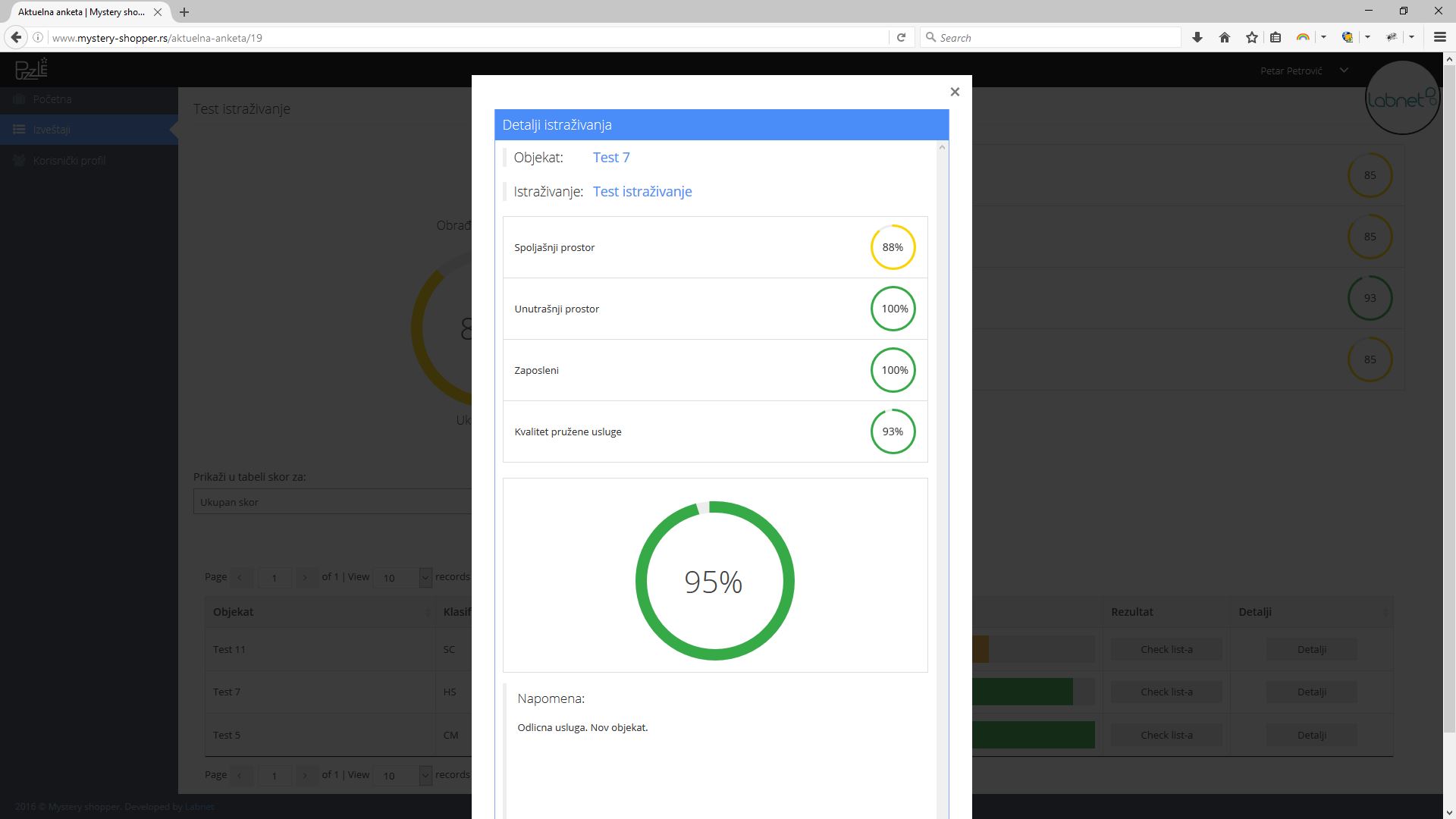The height and width of the screenshot is (819, 1456).
Task: Click the Test istraživanje link in modal
Action: [642, 191]
